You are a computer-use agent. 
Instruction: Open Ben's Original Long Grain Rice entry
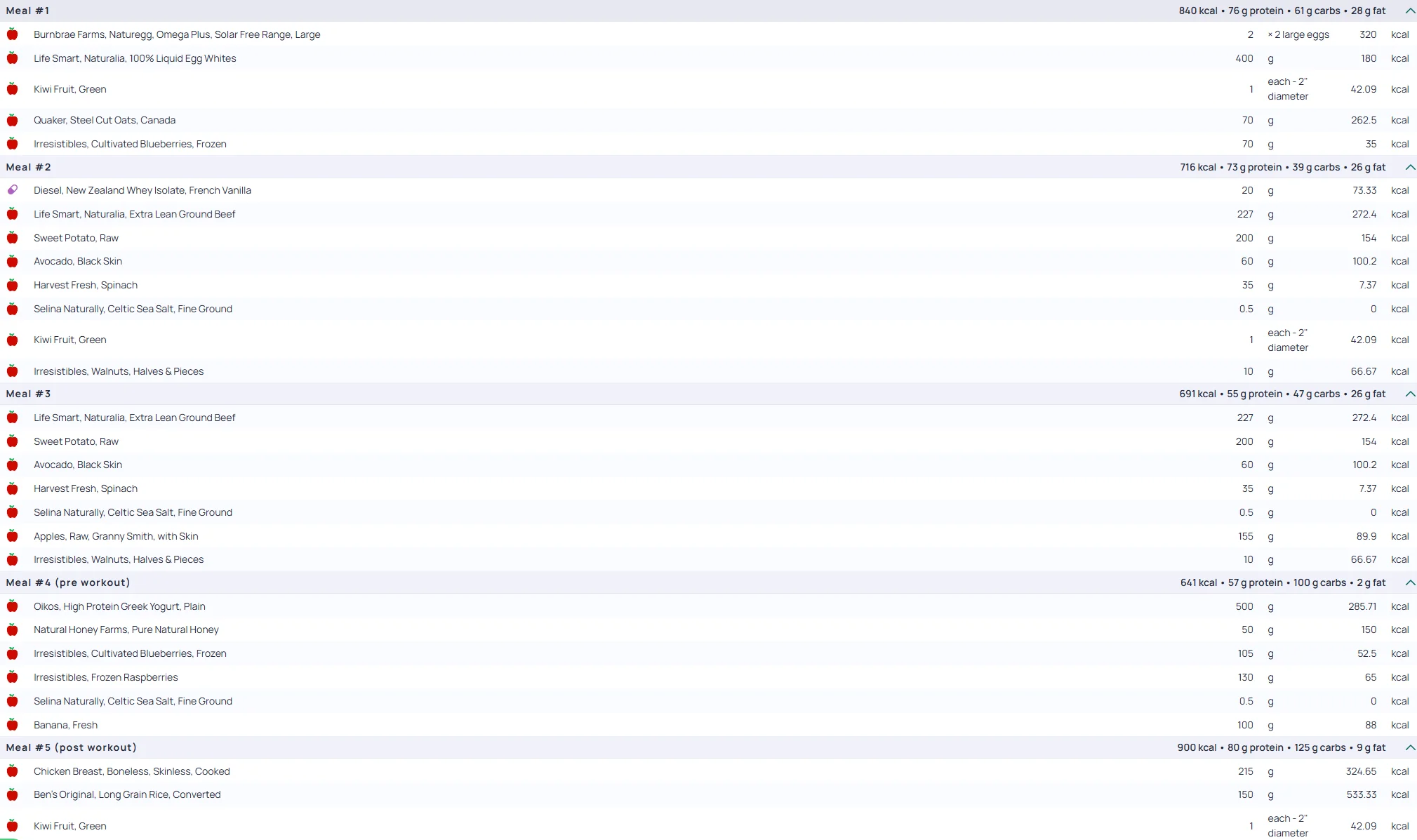click(127, 794)
